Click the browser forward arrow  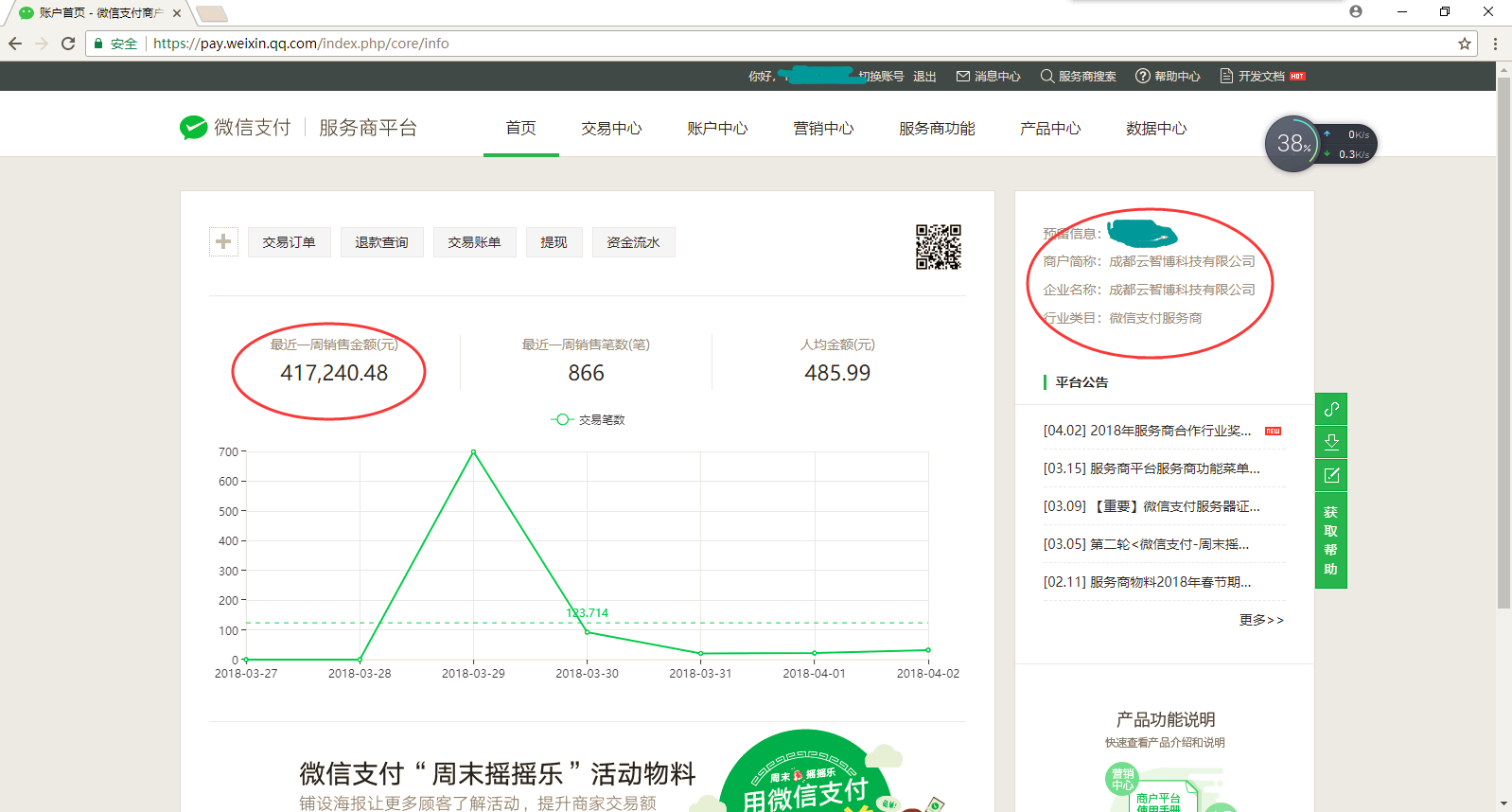[x=42, y=44]
